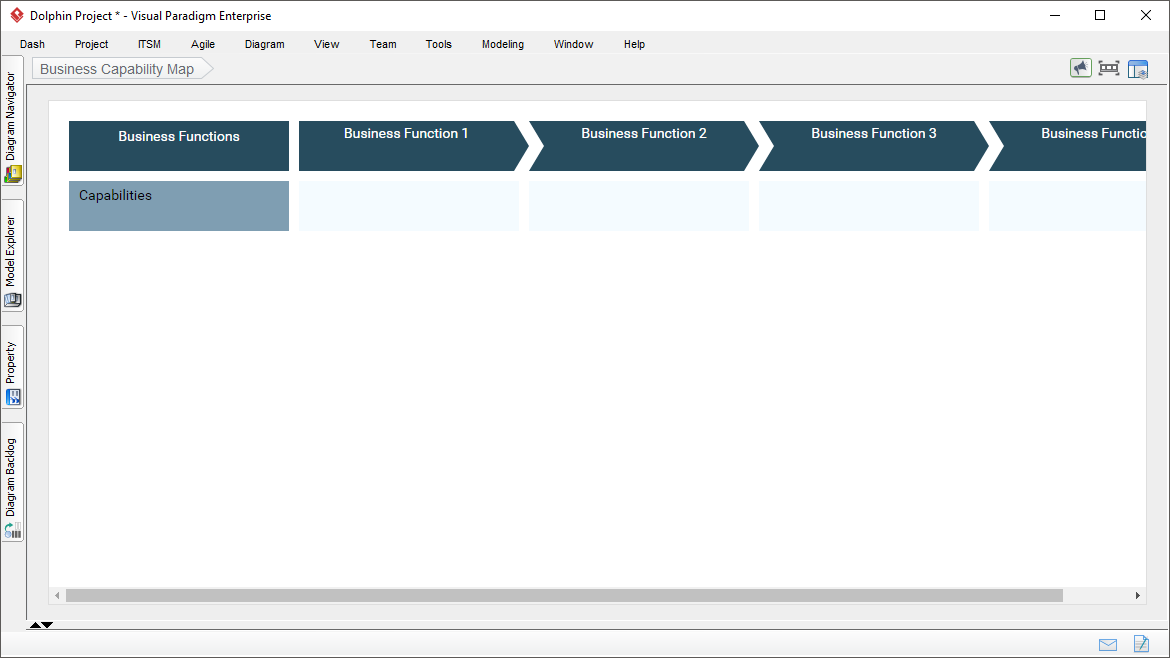1170x658 pixels.
Task: Open the Model Explorer side panel
Action: pos(13,256)
